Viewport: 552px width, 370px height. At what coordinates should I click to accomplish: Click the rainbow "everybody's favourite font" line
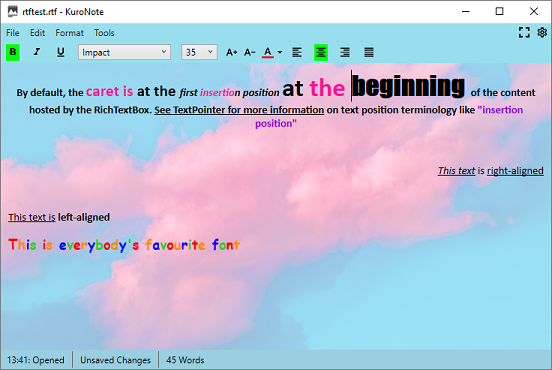point(124,245)
